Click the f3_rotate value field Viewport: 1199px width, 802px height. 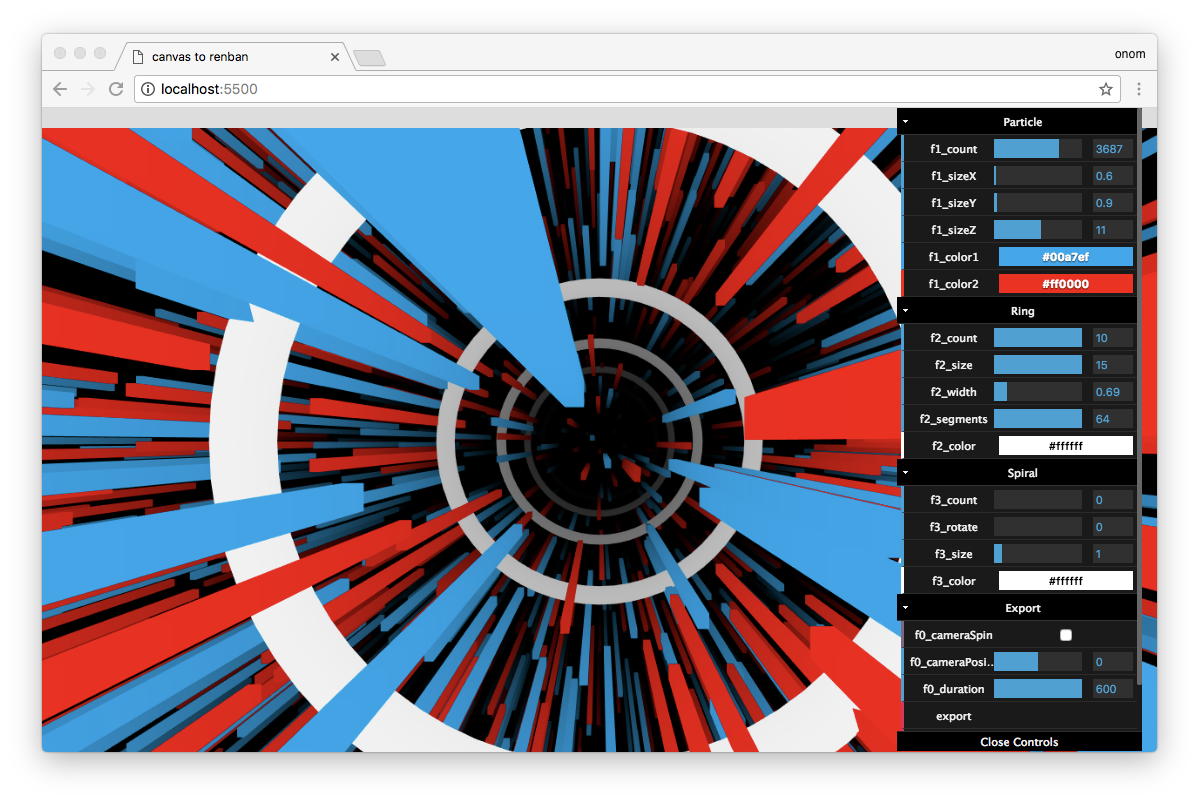pos(1113,528)
